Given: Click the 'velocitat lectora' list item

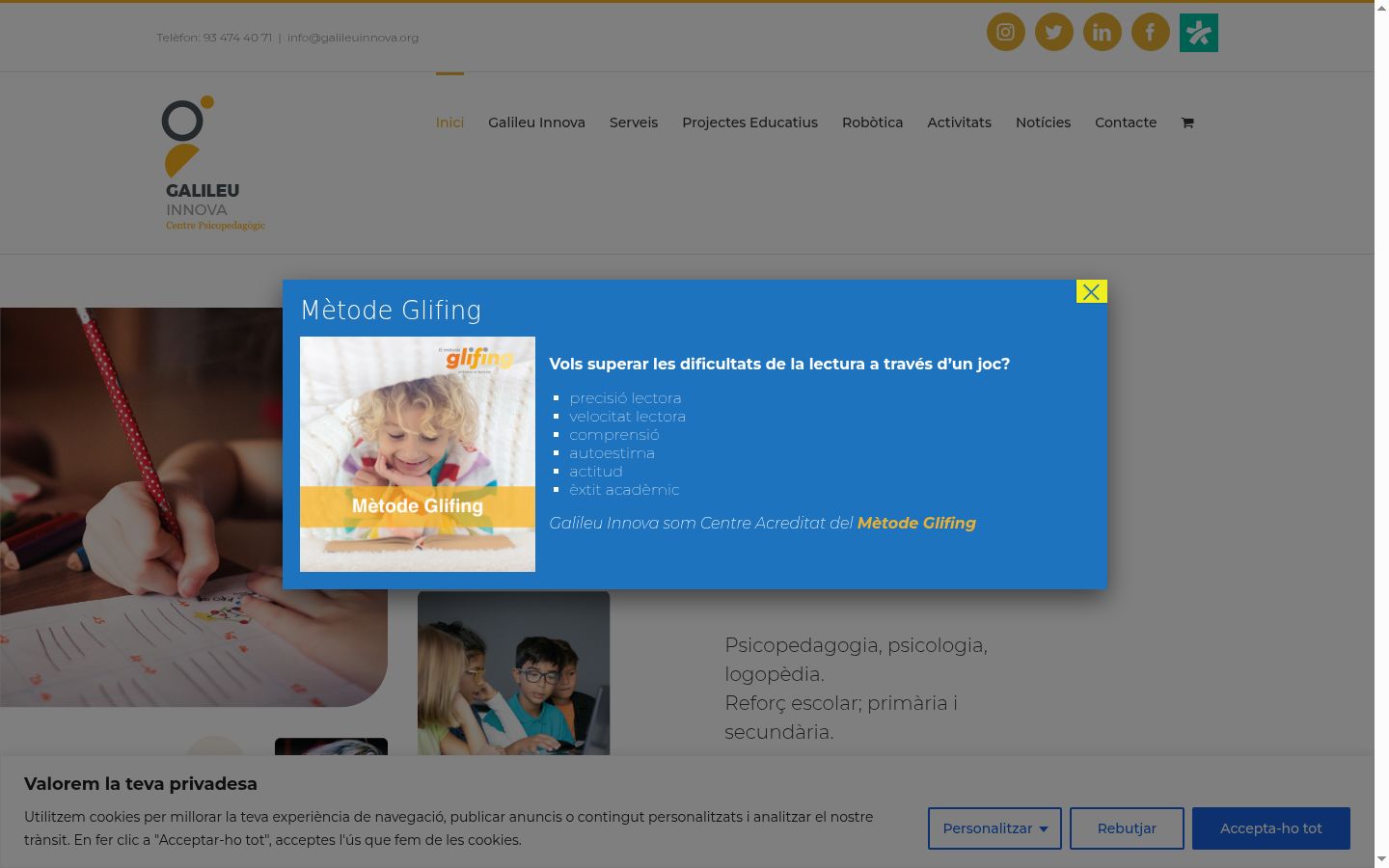Looking at the screenshot, I should tap(627, 417).
